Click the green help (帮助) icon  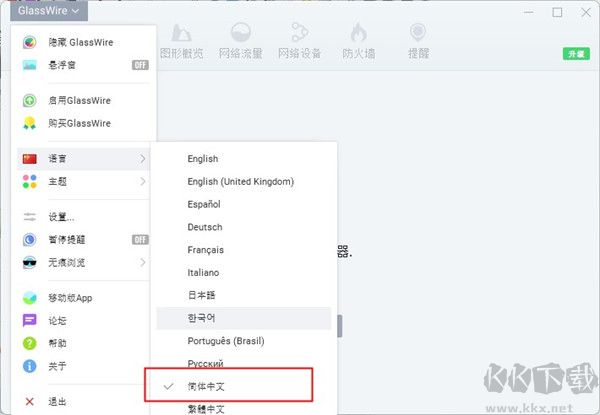tap(29, 343)
